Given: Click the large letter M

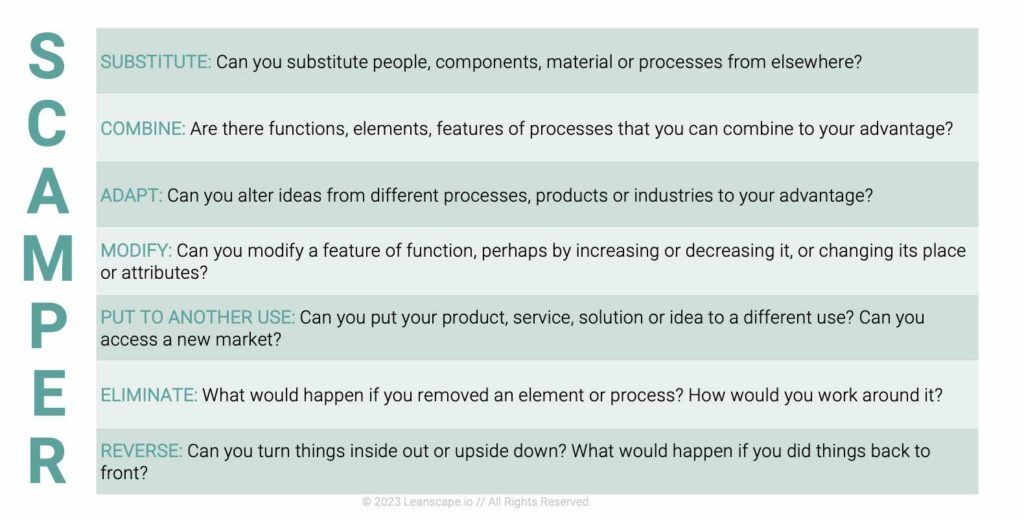Looking at the screenshot, I should (x=47, y=258).
